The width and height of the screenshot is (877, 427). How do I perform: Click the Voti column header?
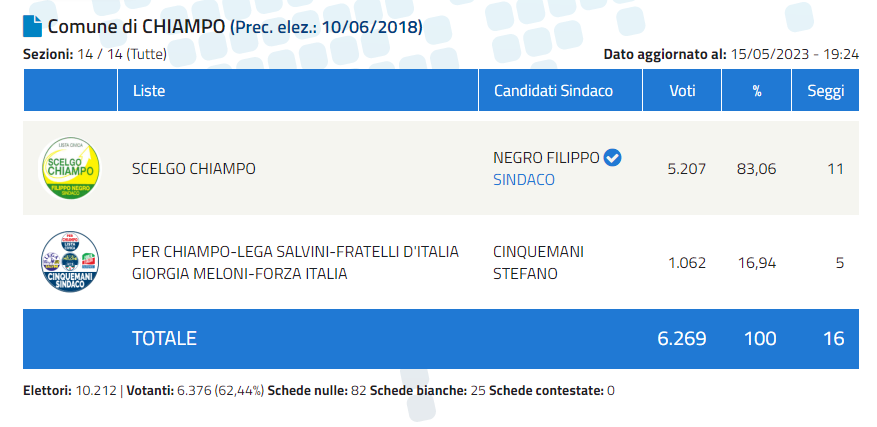682,91
